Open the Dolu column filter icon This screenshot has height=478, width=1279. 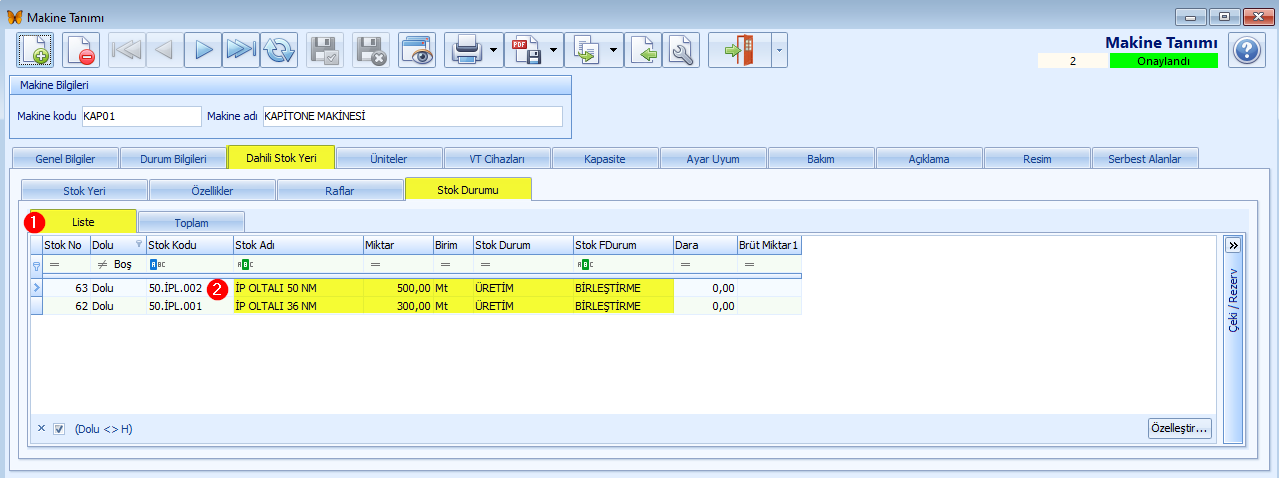138,243
